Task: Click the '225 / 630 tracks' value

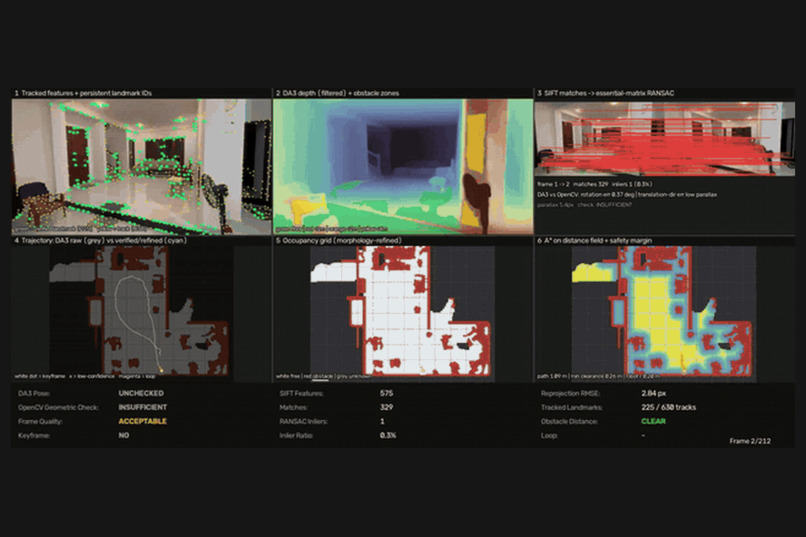Action: click(x=668, y=407)
